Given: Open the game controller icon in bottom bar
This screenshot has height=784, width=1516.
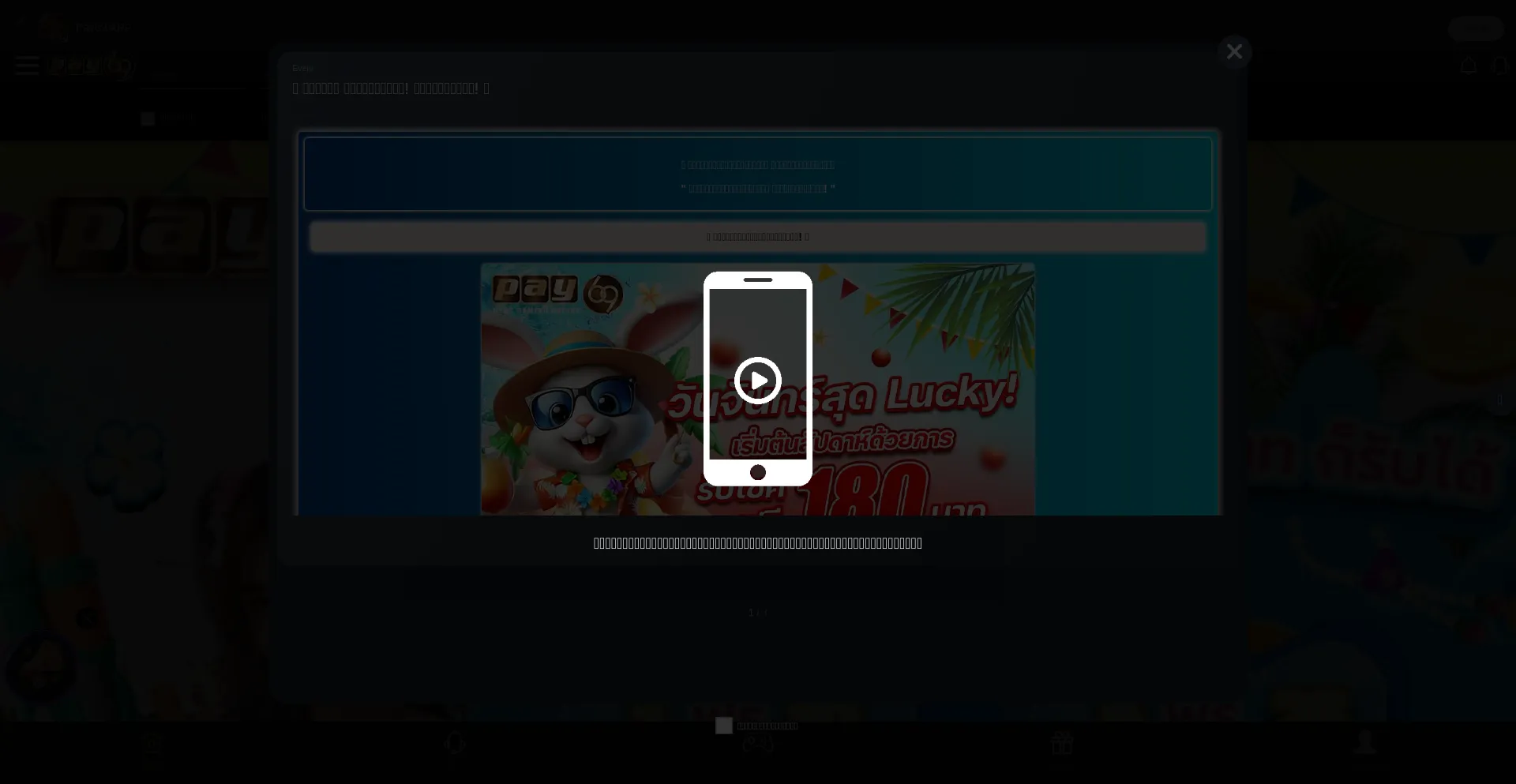Looking at the screenshot, I should click(757, 745).
